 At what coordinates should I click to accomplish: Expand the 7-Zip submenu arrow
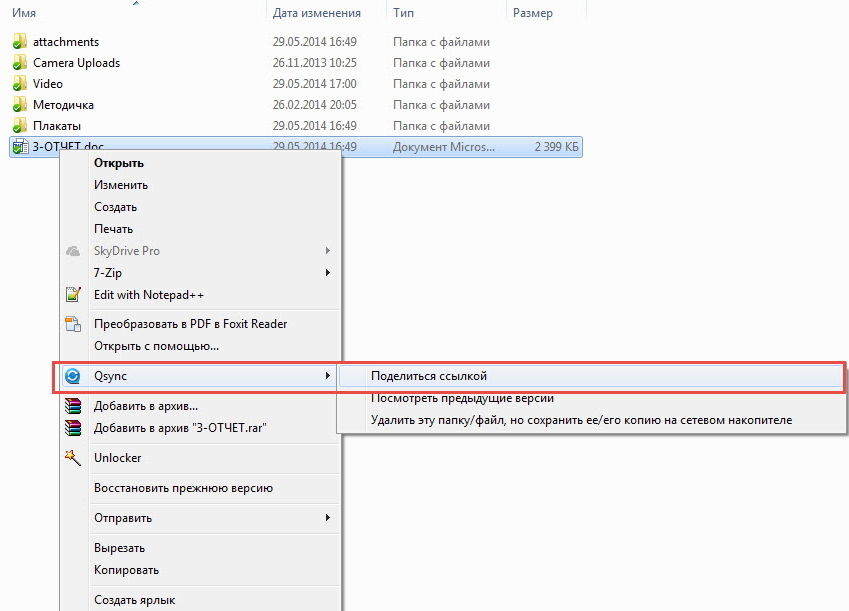pos(328,272)
